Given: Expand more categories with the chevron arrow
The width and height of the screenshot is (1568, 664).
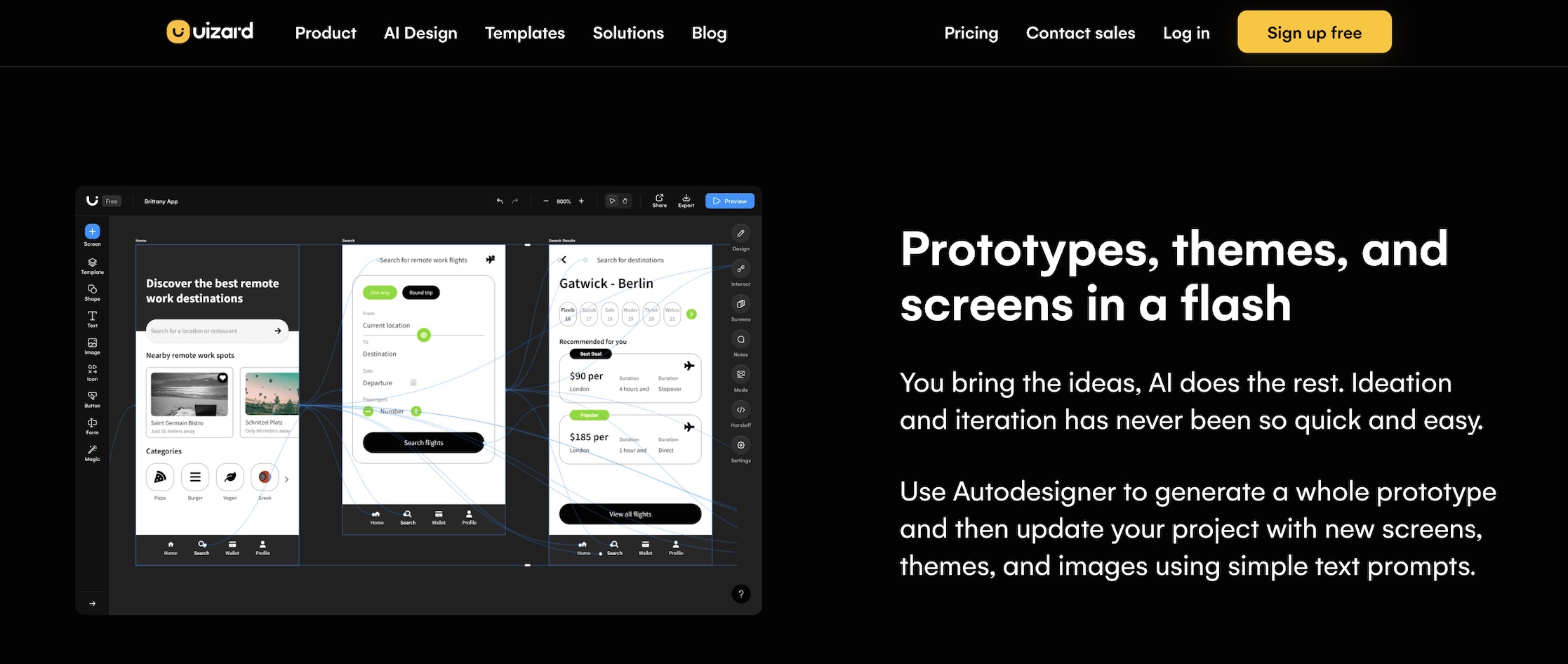Looking at the screenshot, I should point(286,479).
